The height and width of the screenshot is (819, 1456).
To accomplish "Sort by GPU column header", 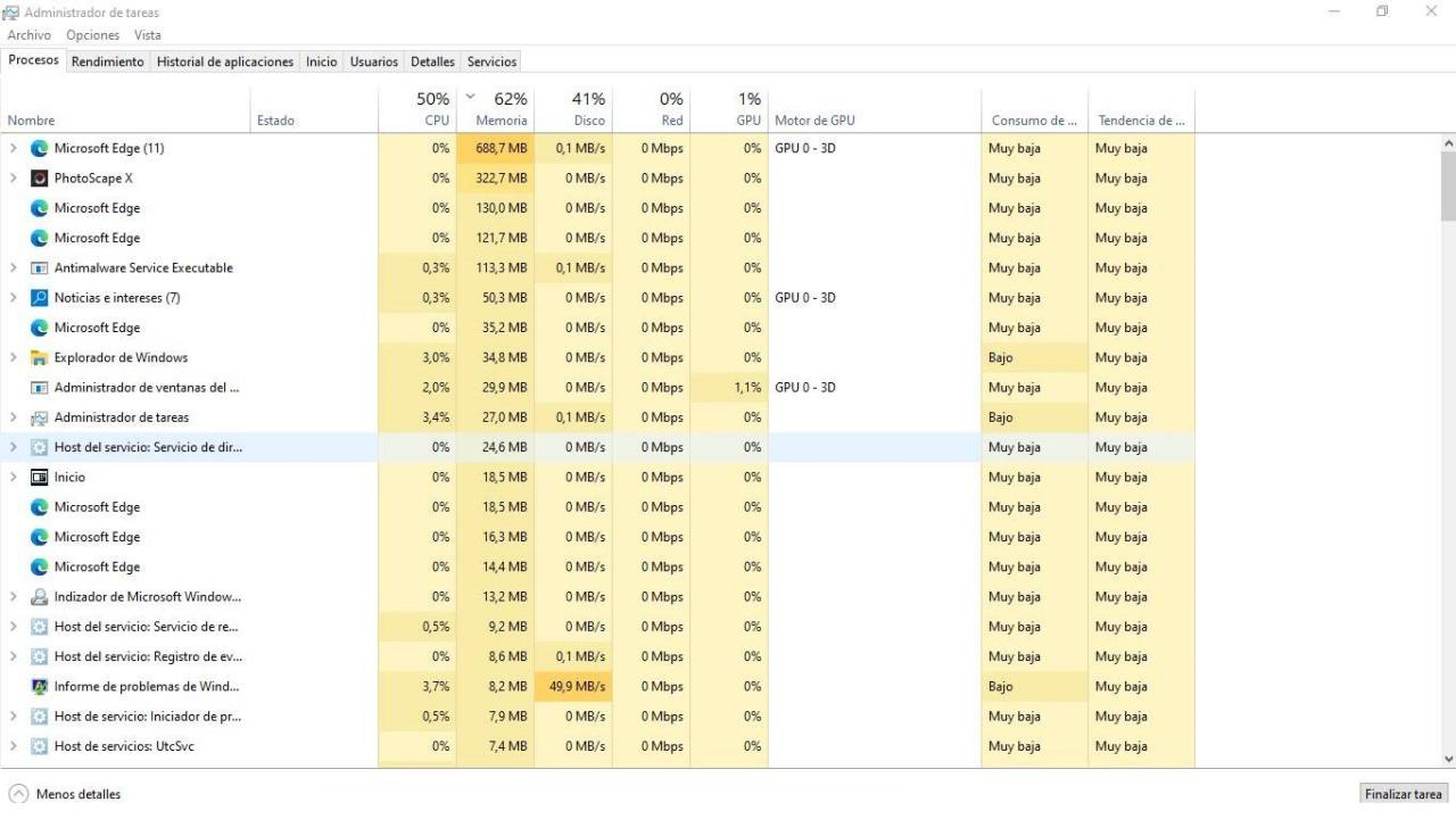I will tap(730, 110).
